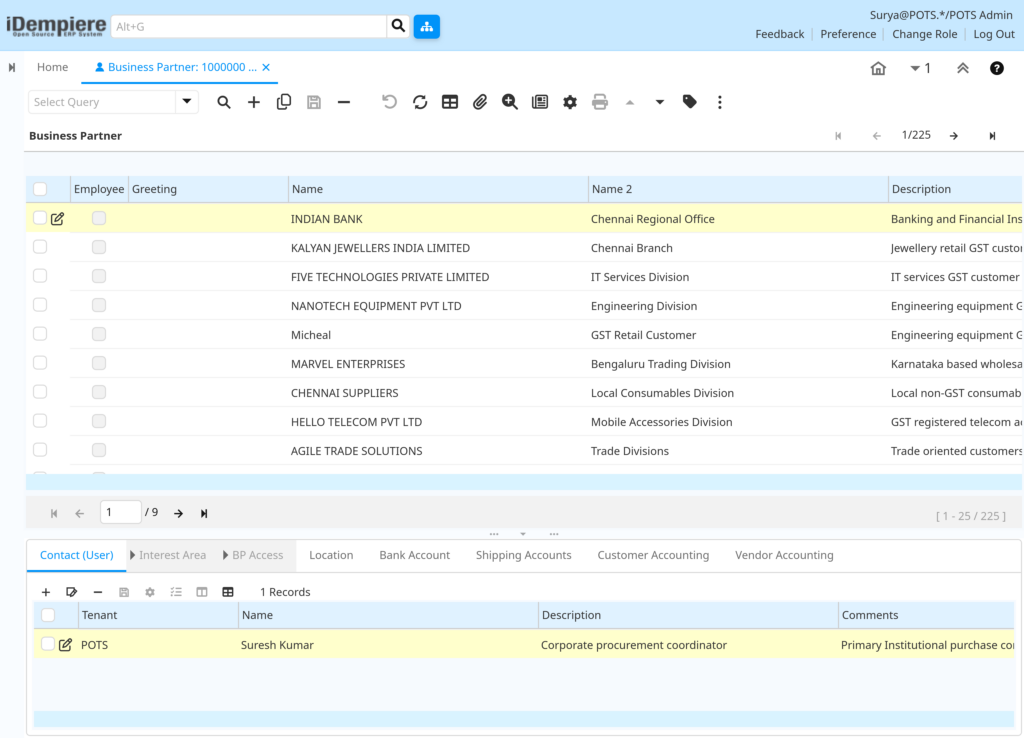Click the Change Role link
The height and width of the screenshot is (738, 1024).
925,34
